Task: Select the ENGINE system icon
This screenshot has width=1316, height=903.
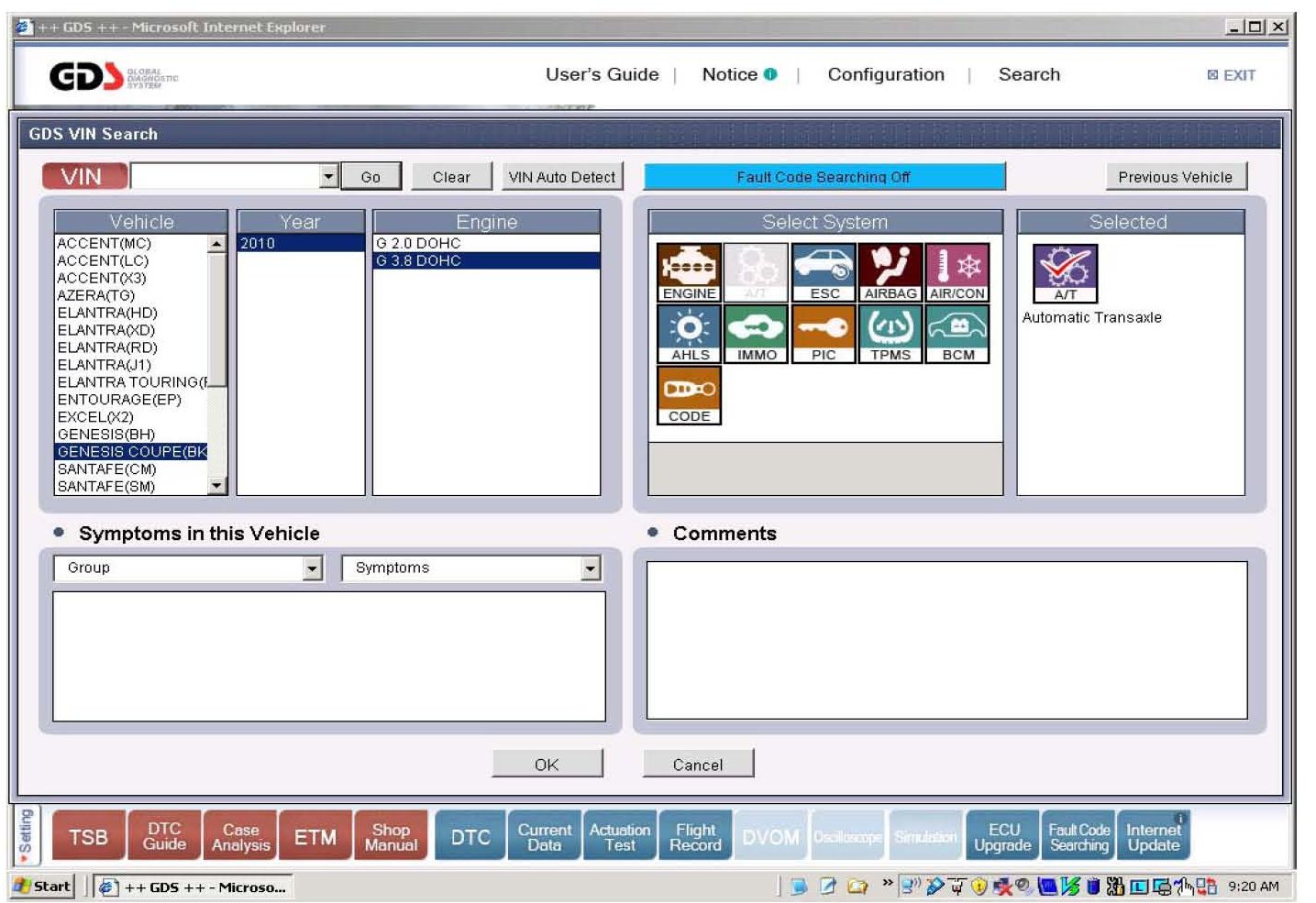Action: [689, 272]
